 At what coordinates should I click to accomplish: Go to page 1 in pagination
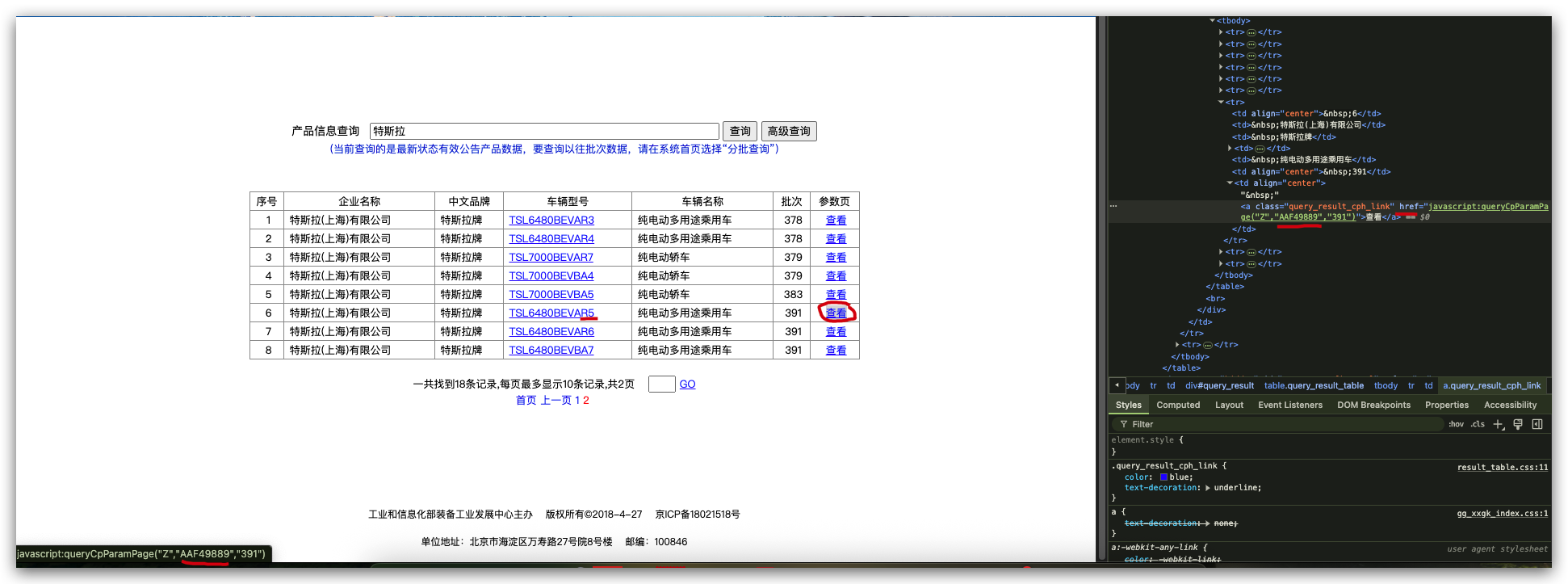pyautogui.click(x=577, y=401)
